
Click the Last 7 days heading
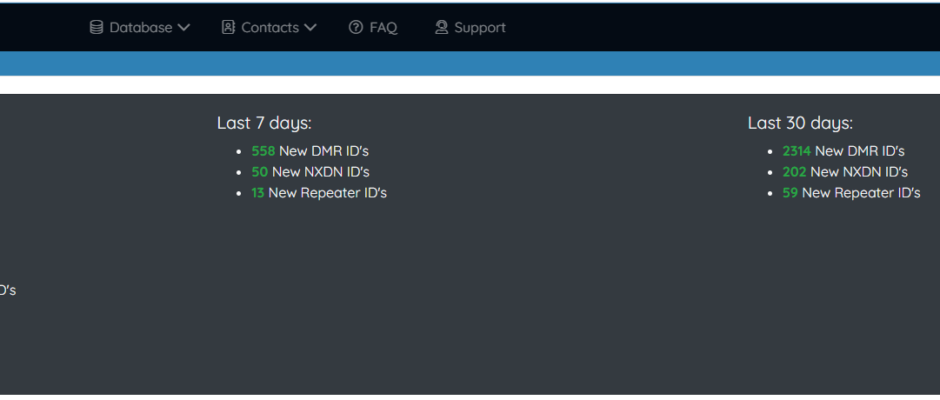point(264,124)
